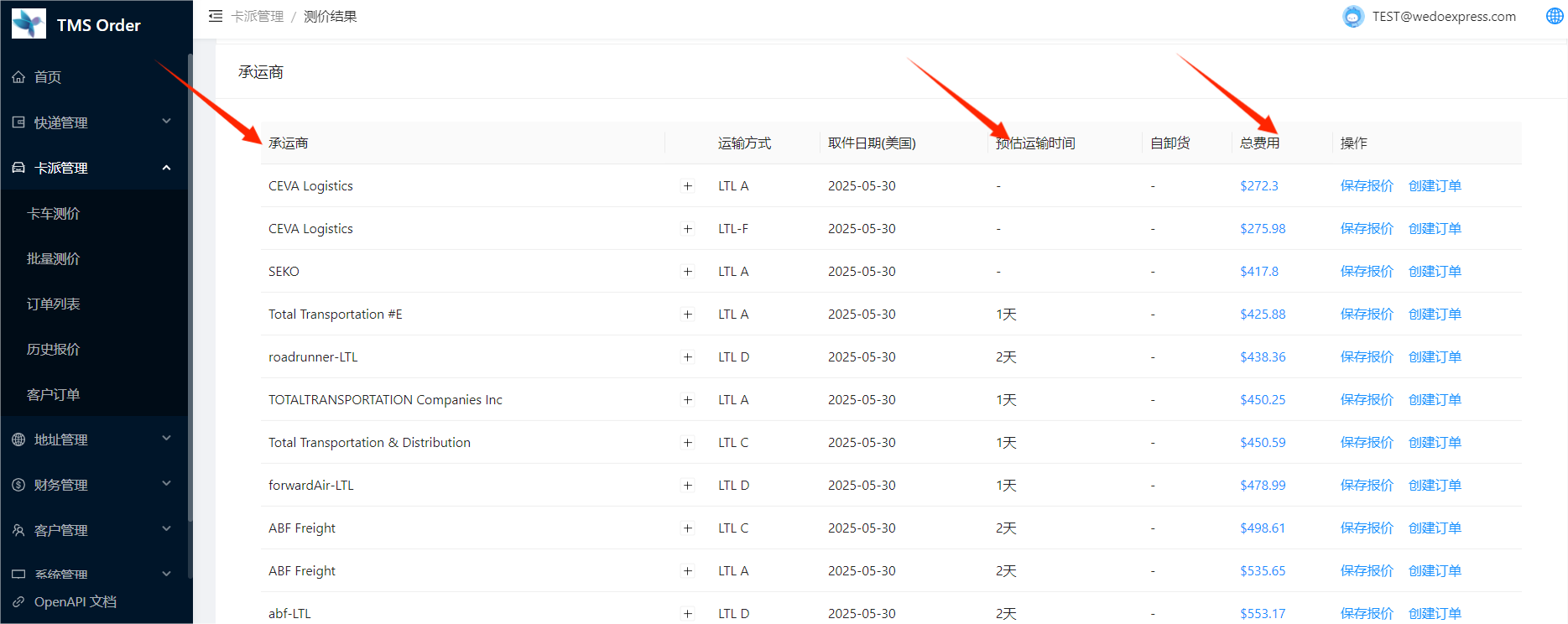The width and height of the screenshot is (1568, 624).
Task: Collapse the 卡派管理 menu
Action: tap(94, 168)
